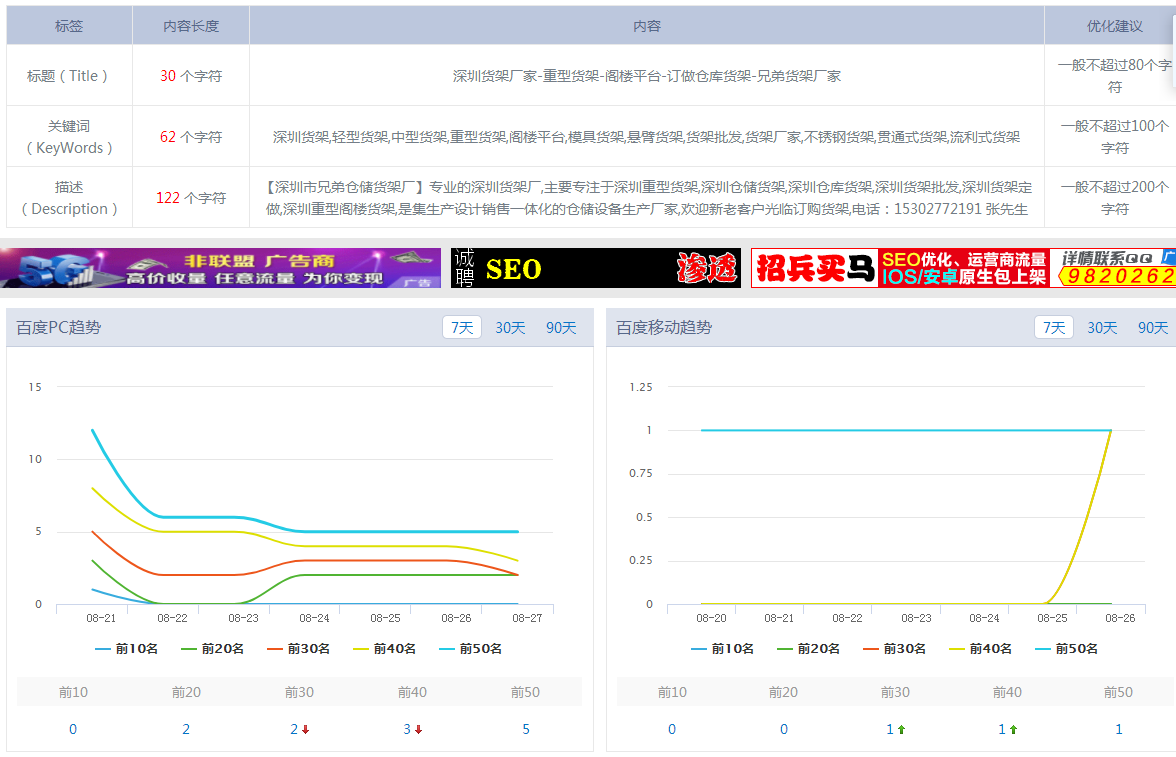
Task: Click the mobile 前10 value 0
Action: (672, 729)
